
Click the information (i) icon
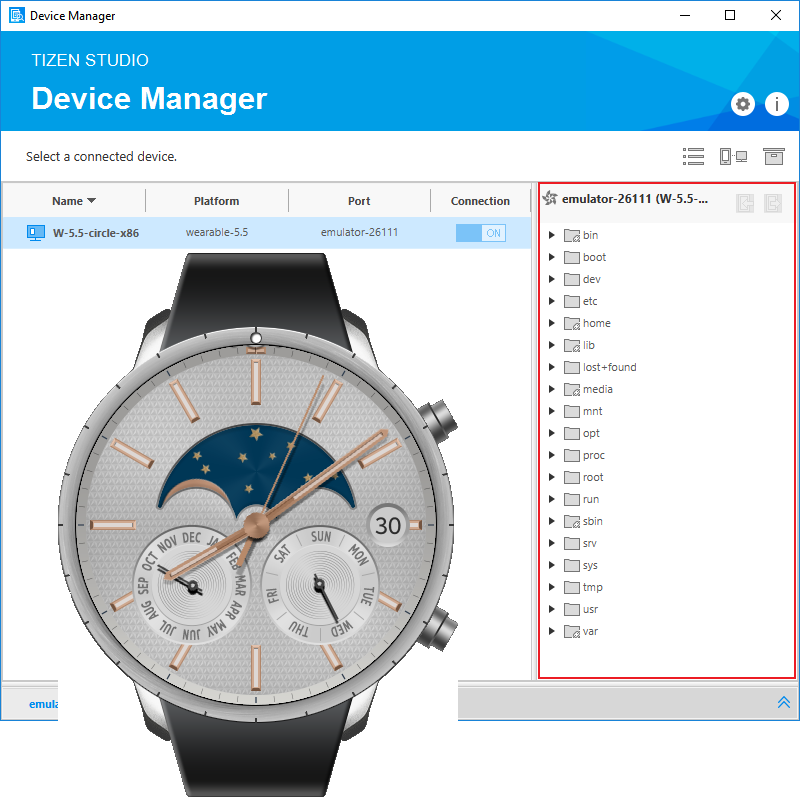[x=776, y=104]
